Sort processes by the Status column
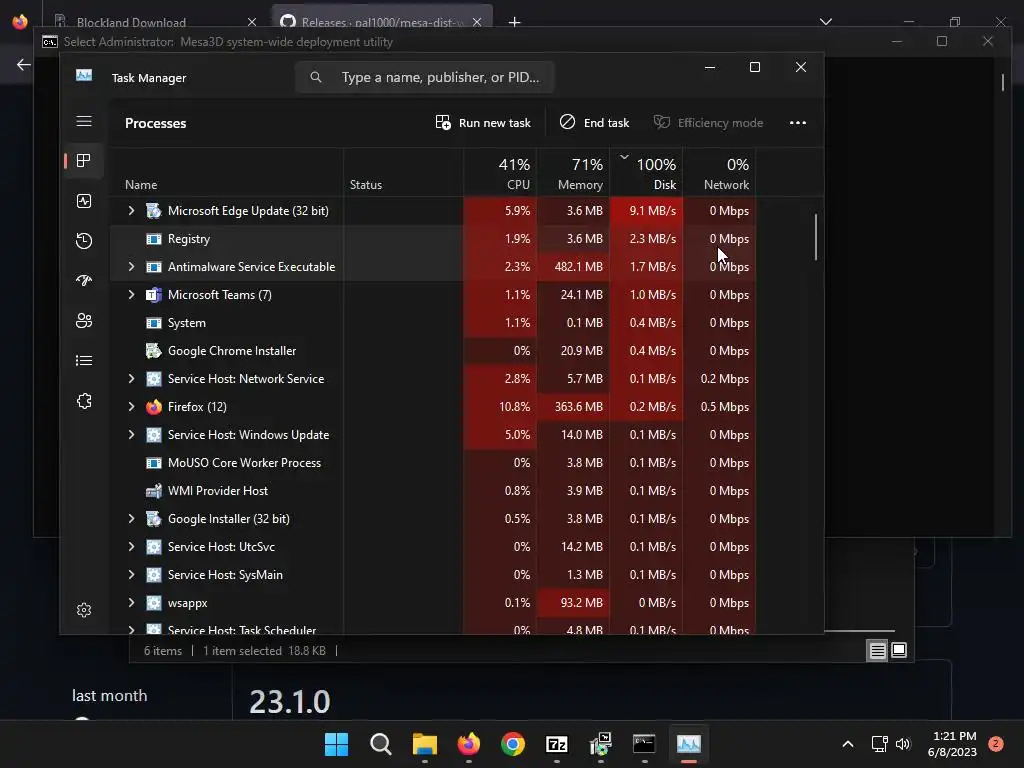The width and height of the screenshot is (1024, 768). pos(404,172)
